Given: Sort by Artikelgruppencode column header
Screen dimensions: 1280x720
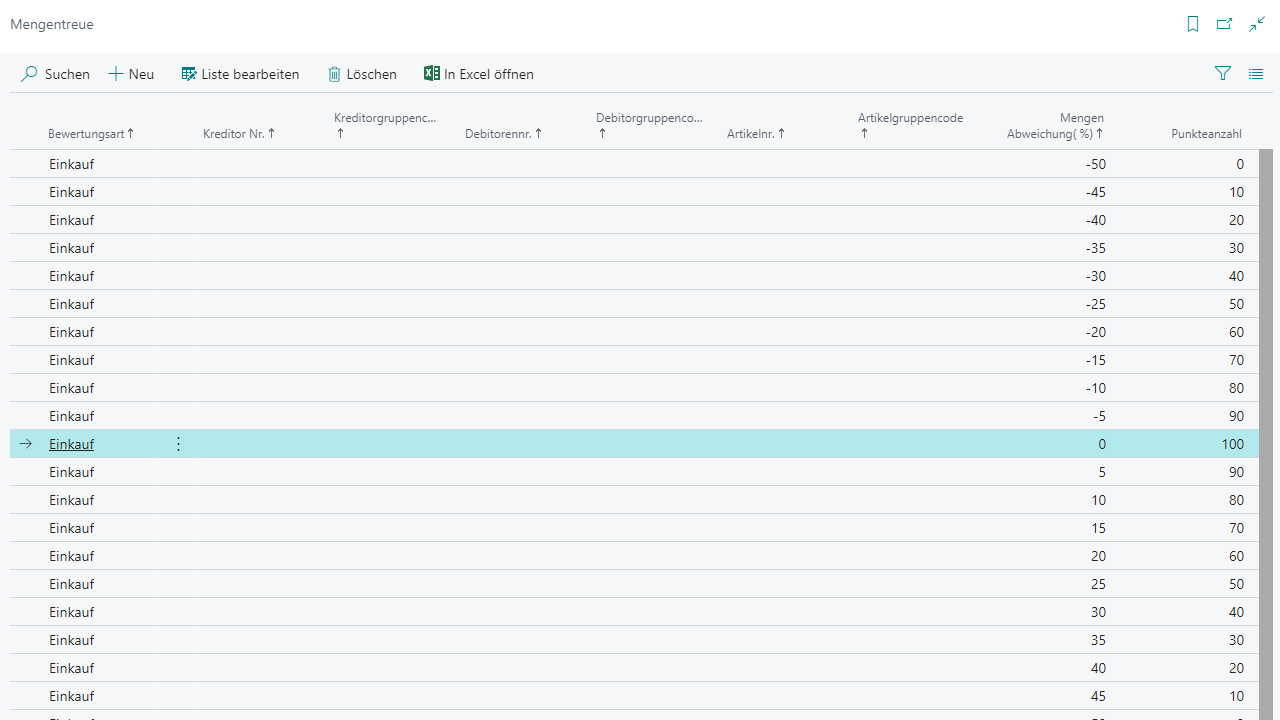Looking at the screenshot, I should pyautogui.click(x=910, y=125).
